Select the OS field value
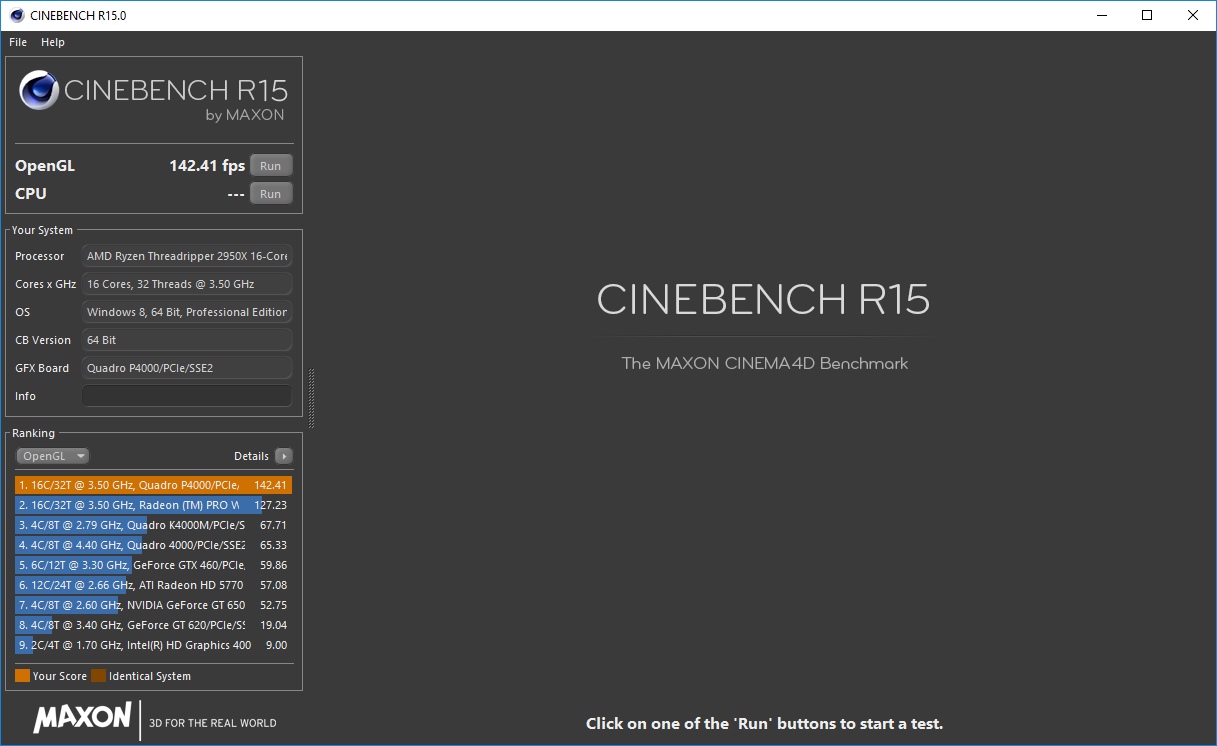This screenshot has height=746, width=1217. coord(187,312)
